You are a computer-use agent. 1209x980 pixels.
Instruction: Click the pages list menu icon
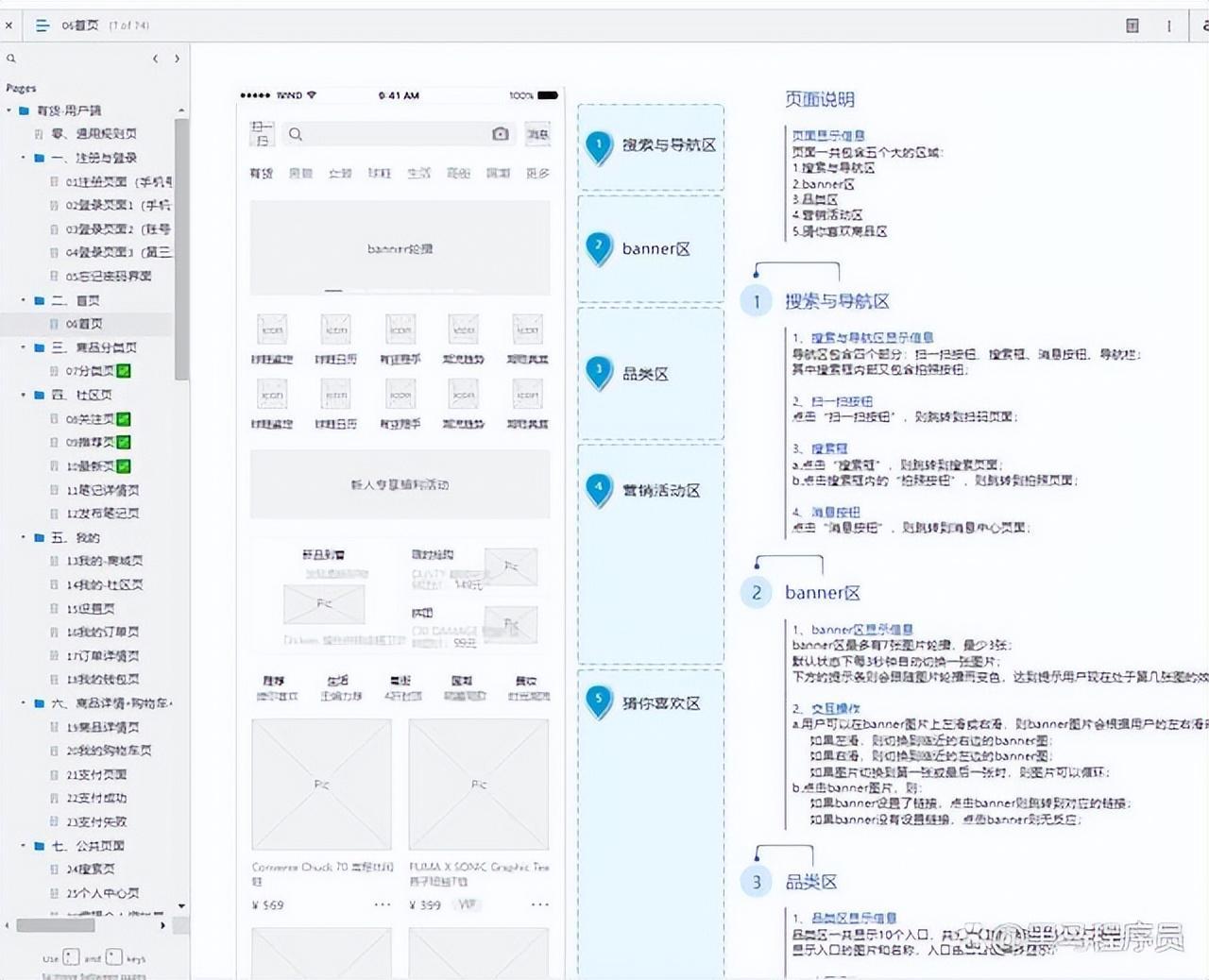coord(43,25)
